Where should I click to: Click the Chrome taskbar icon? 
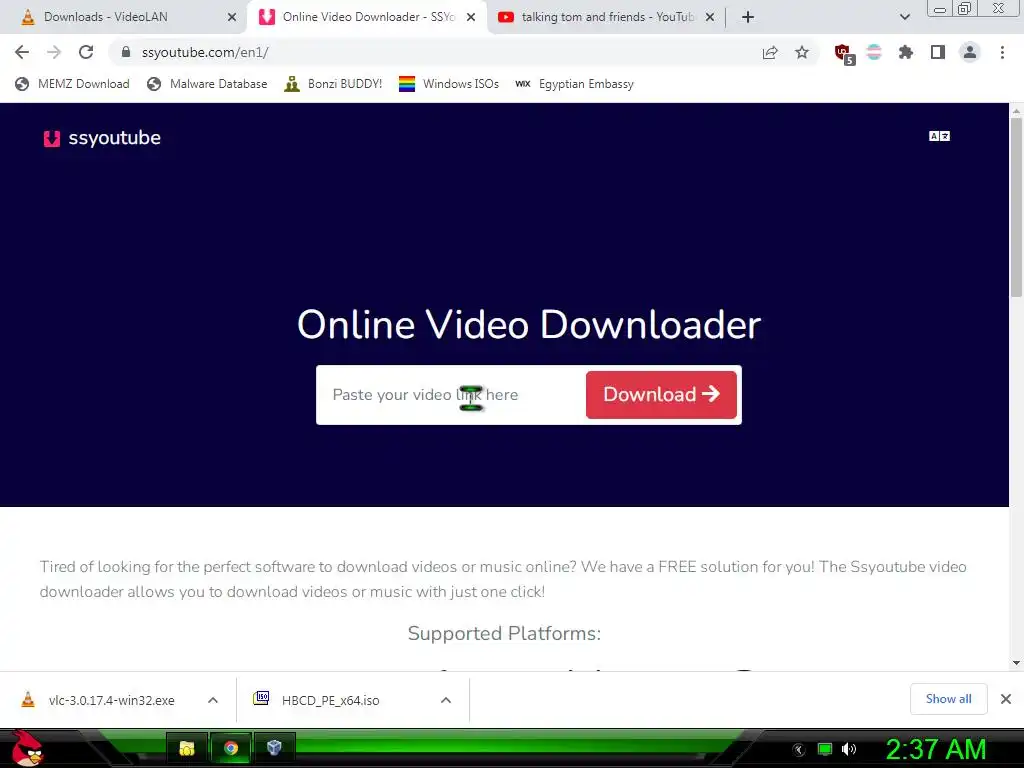pos(231,748)
